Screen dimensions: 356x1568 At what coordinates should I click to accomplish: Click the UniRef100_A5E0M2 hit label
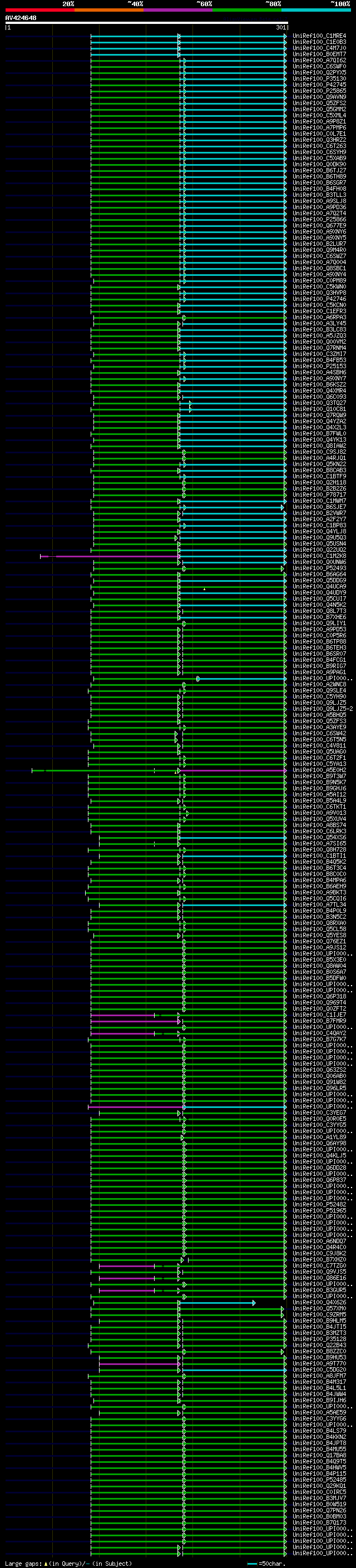[x=319, y=770]
